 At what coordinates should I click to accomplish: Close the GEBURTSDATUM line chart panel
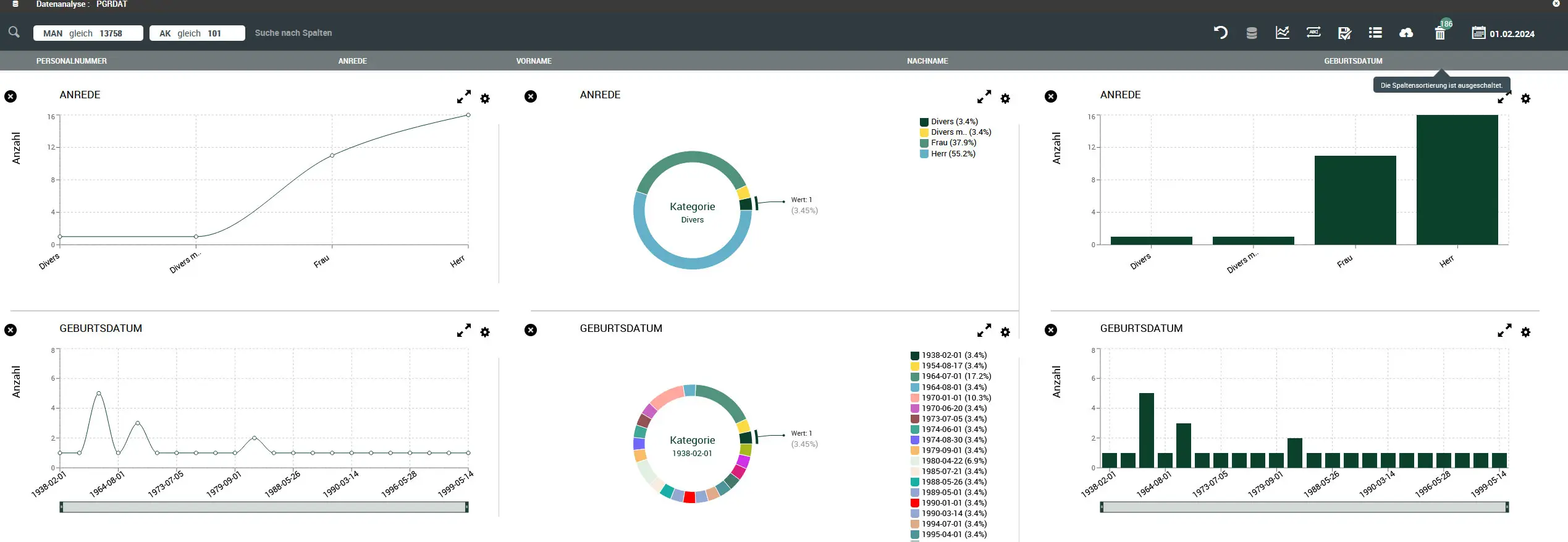point(11,330)
